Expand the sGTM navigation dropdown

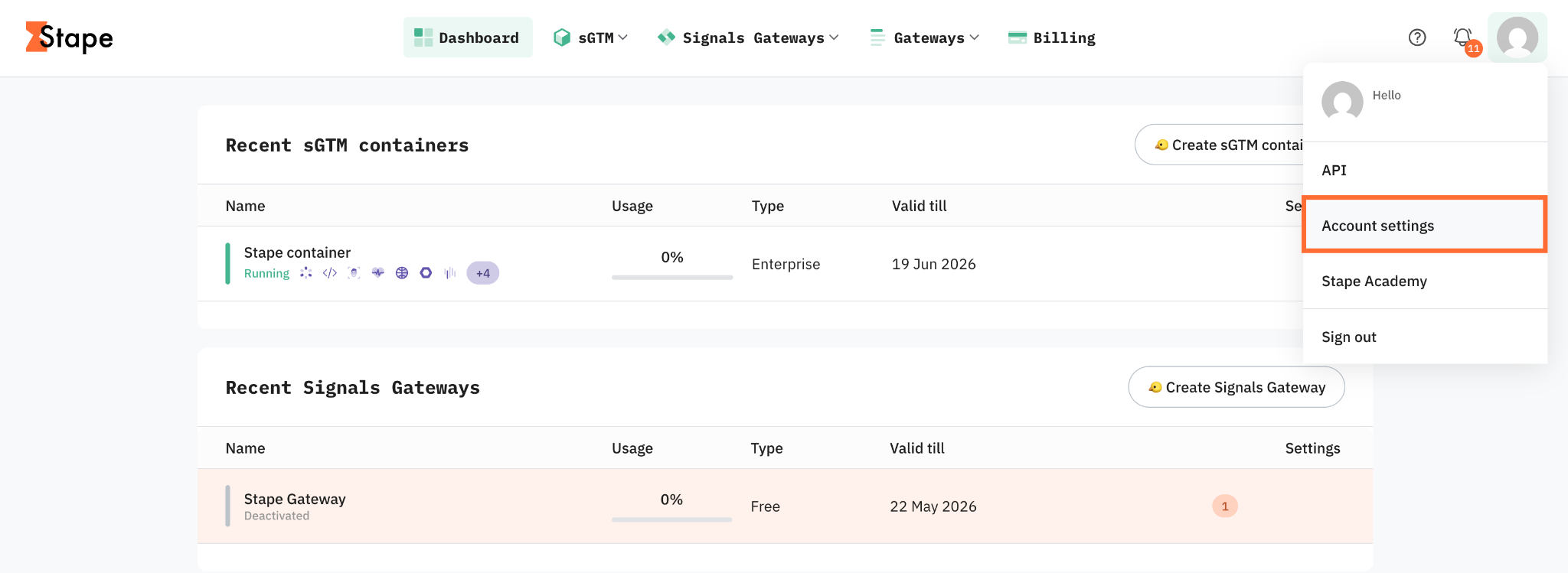591,37
